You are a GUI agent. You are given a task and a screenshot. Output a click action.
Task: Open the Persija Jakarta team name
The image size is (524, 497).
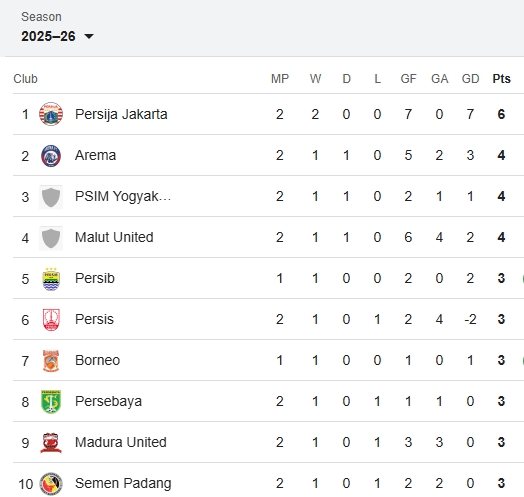(121, 114)
